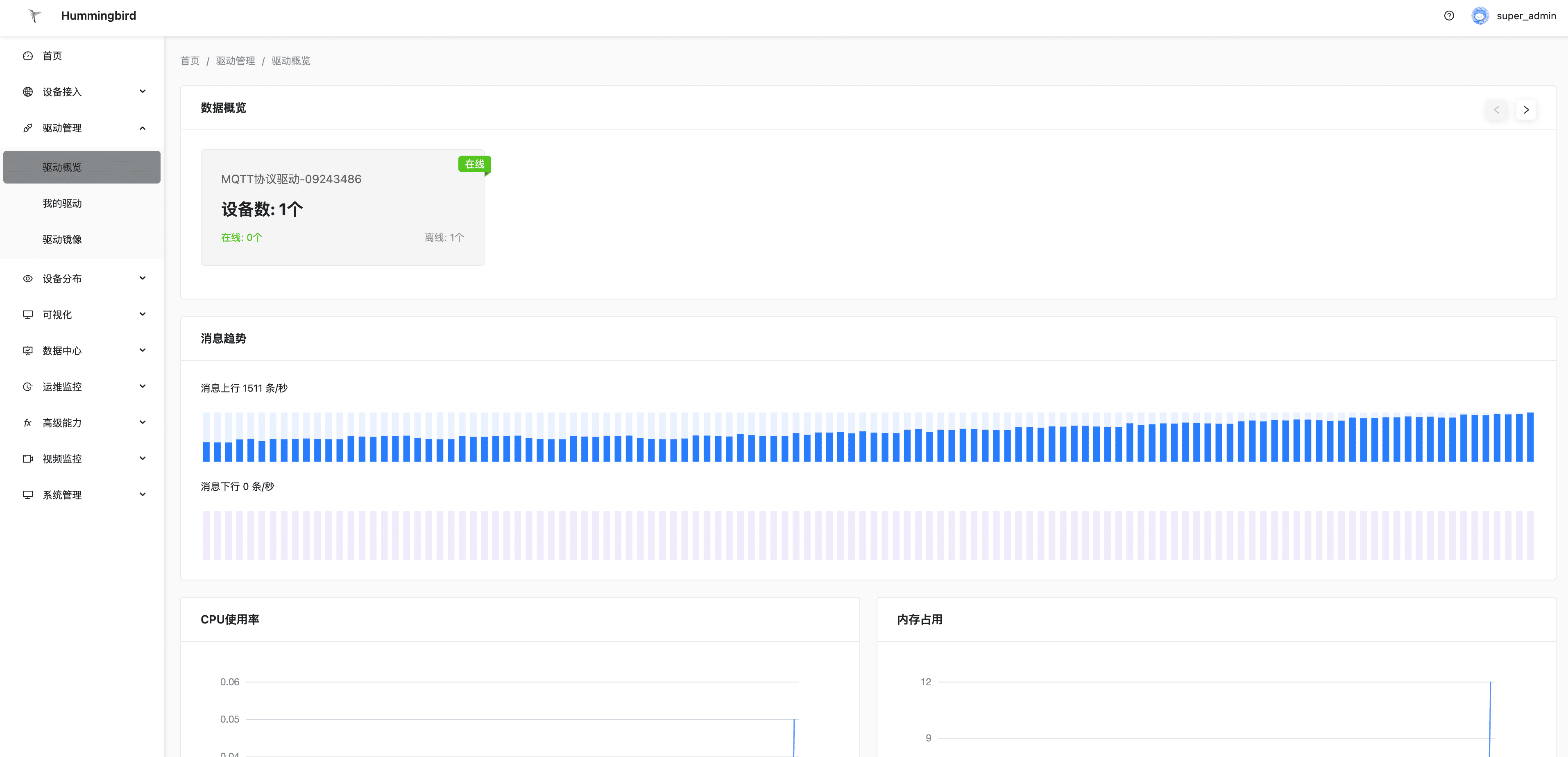
Task: Click the 9 axis label in memory chart
Action: tap(928, 738)
